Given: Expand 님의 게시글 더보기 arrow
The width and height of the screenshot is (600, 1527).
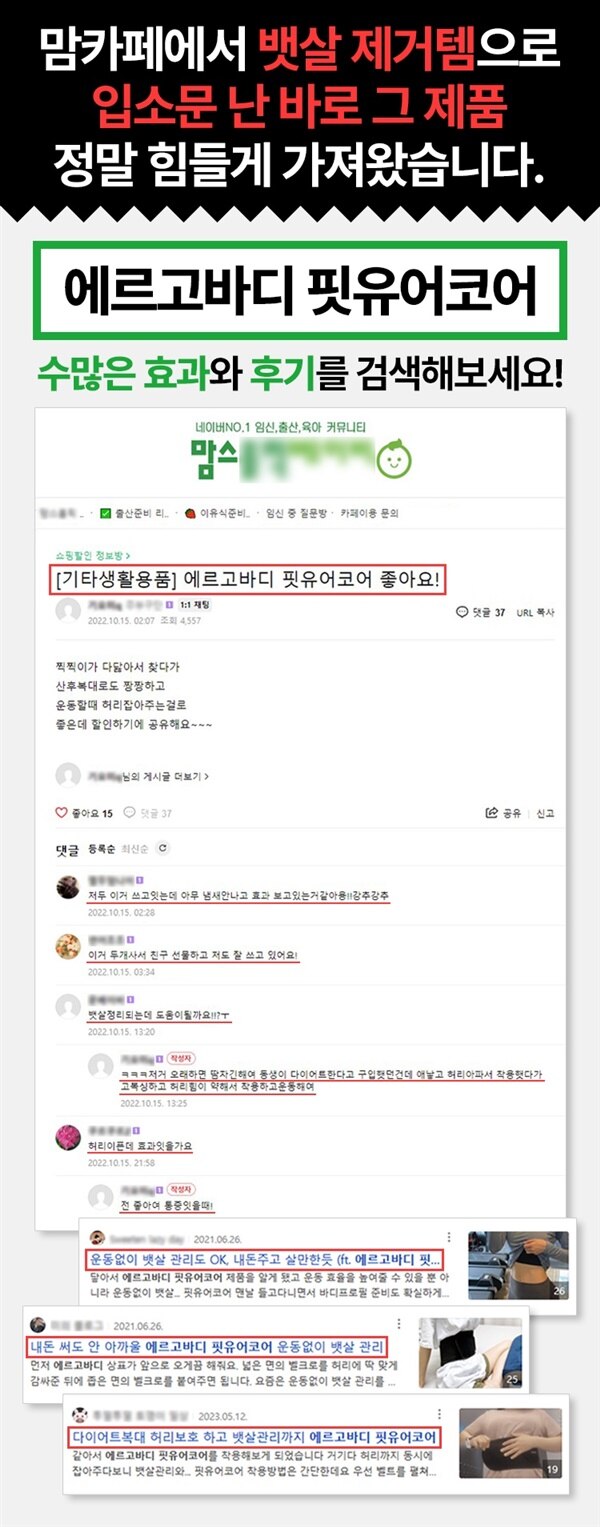Looking at the screenshot, I should click(x=205, y=775).
